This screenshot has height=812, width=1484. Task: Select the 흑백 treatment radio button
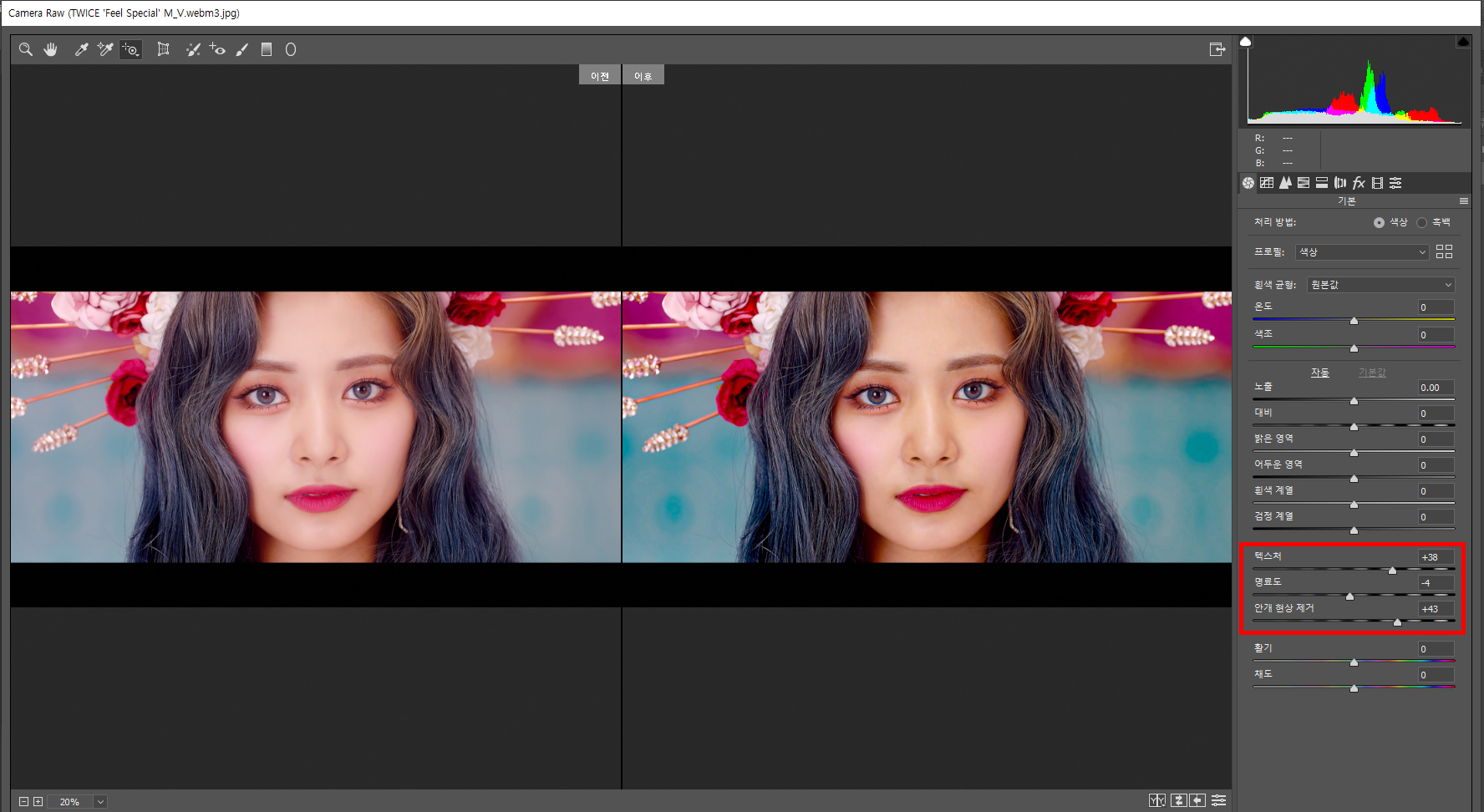point(1421,222)
